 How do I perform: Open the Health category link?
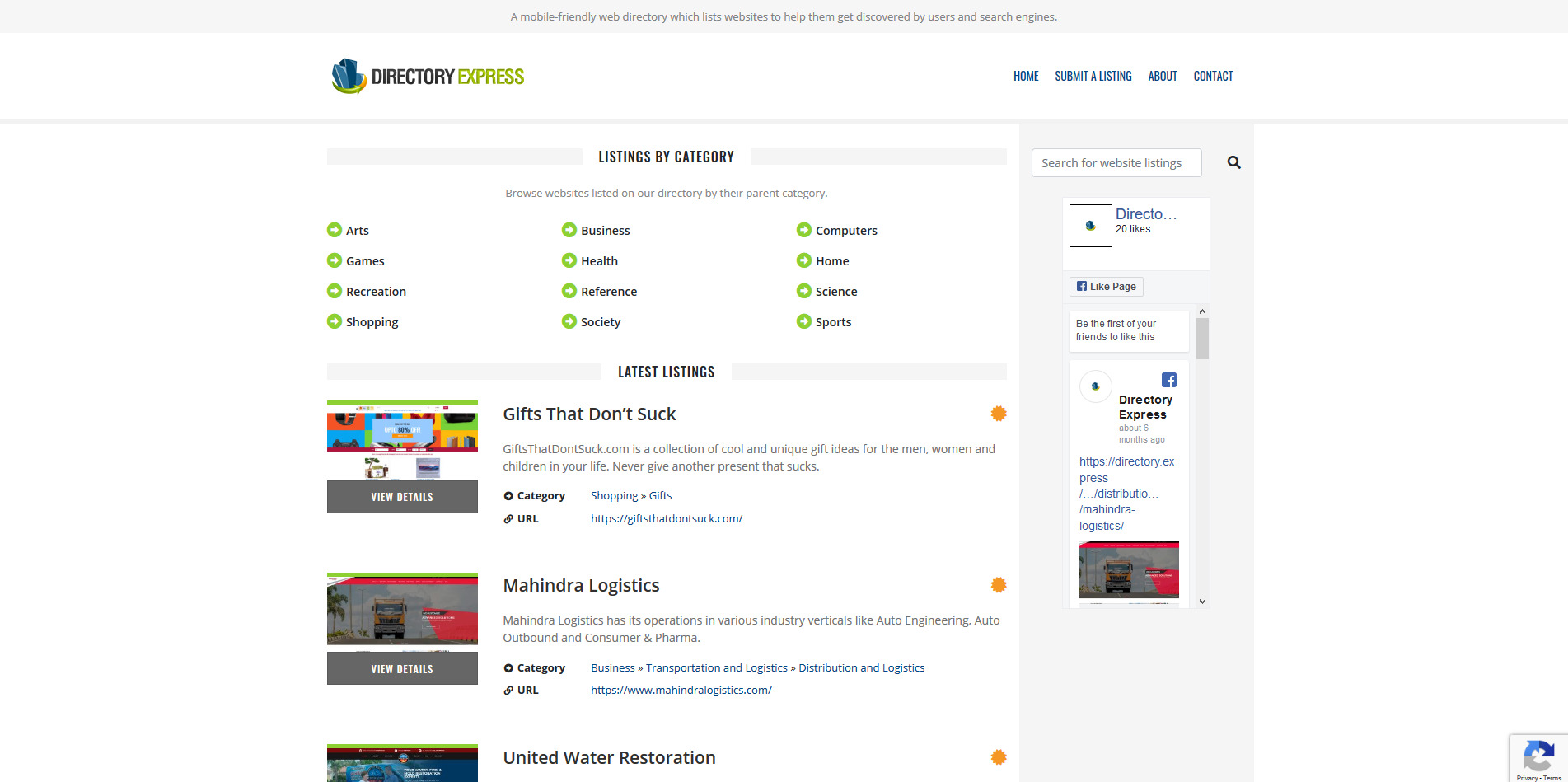click(599, 261)
